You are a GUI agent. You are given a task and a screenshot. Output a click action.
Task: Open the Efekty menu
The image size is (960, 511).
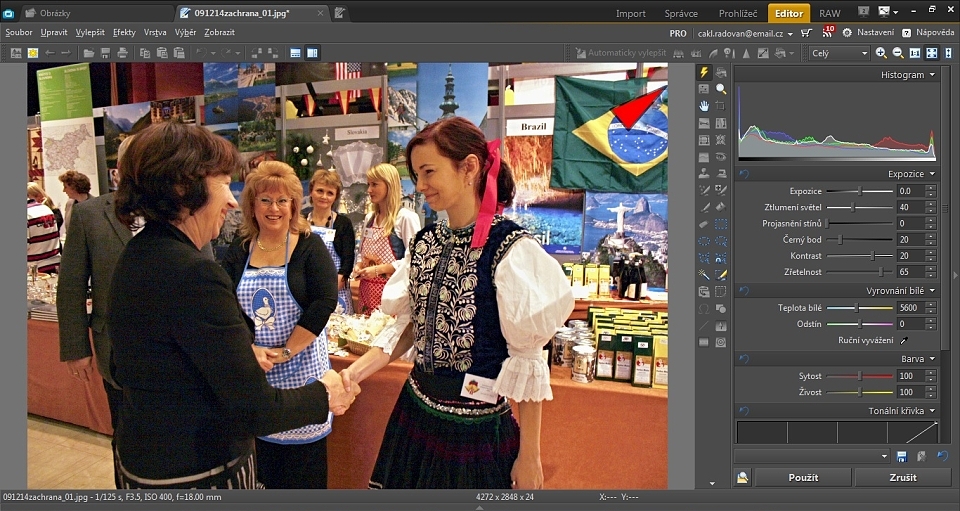124,32
